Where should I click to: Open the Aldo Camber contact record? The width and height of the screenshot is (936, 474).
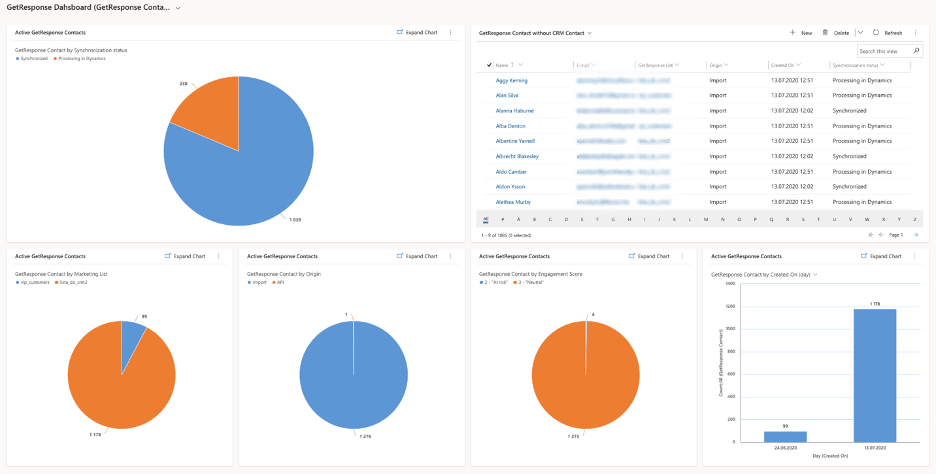click(x=511, y=172)
